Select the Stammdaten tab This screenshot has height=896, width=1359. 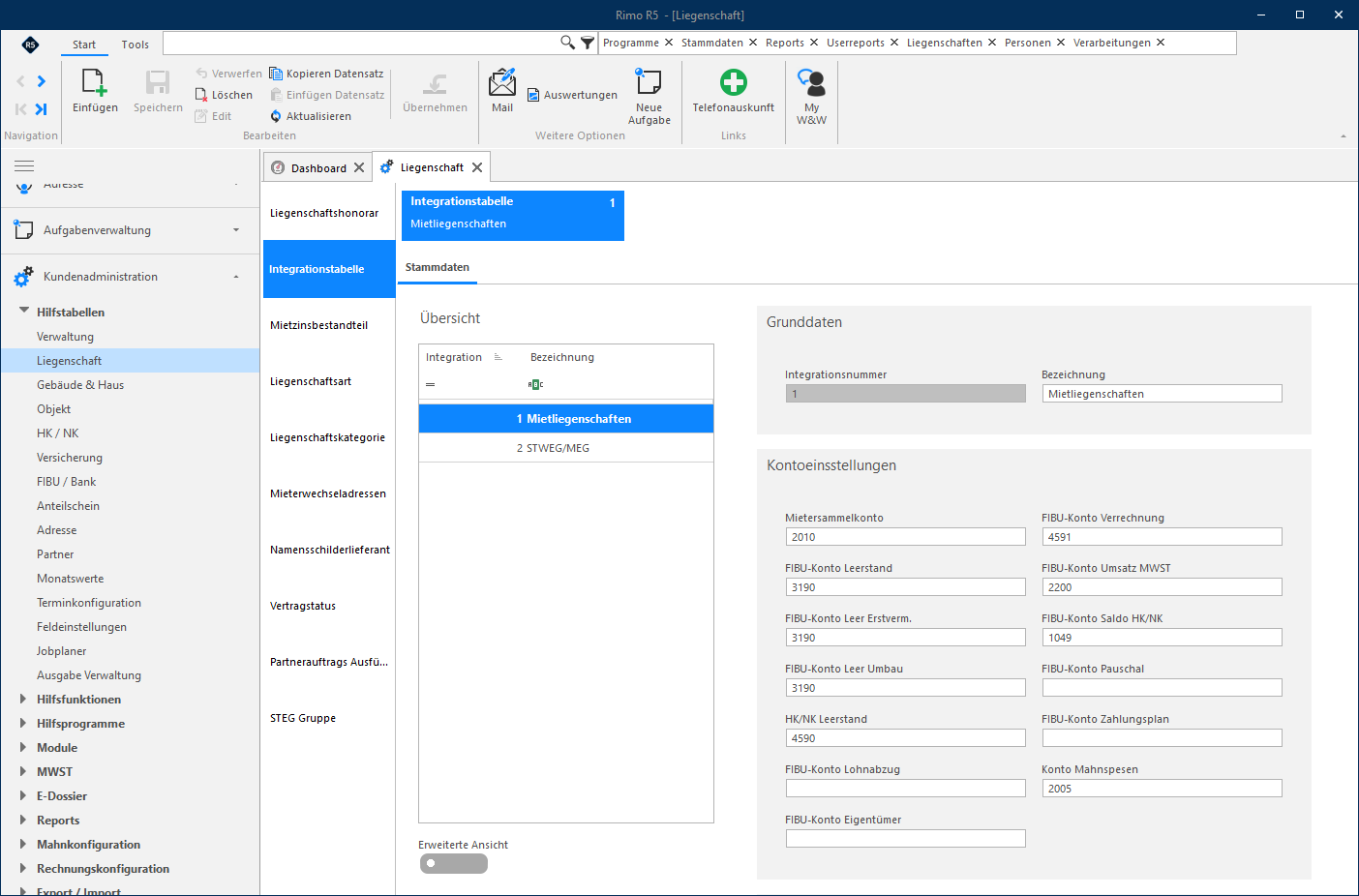(438, 267)
